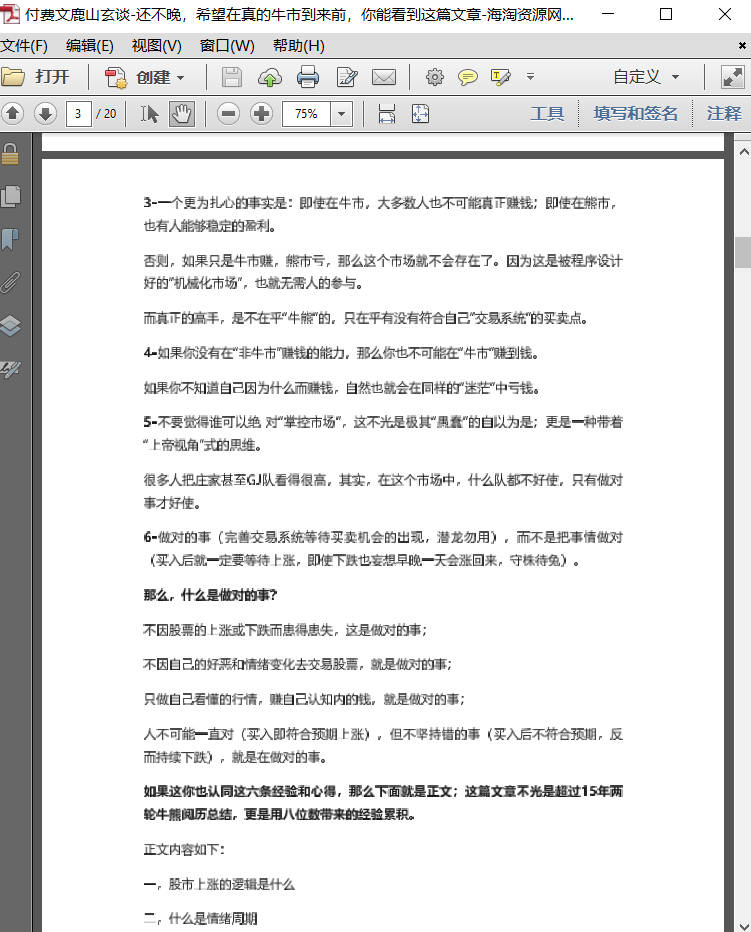The image size is (751, 932).
Task: Open the 工具 (Tools) pane
Action: coord(547,114)
